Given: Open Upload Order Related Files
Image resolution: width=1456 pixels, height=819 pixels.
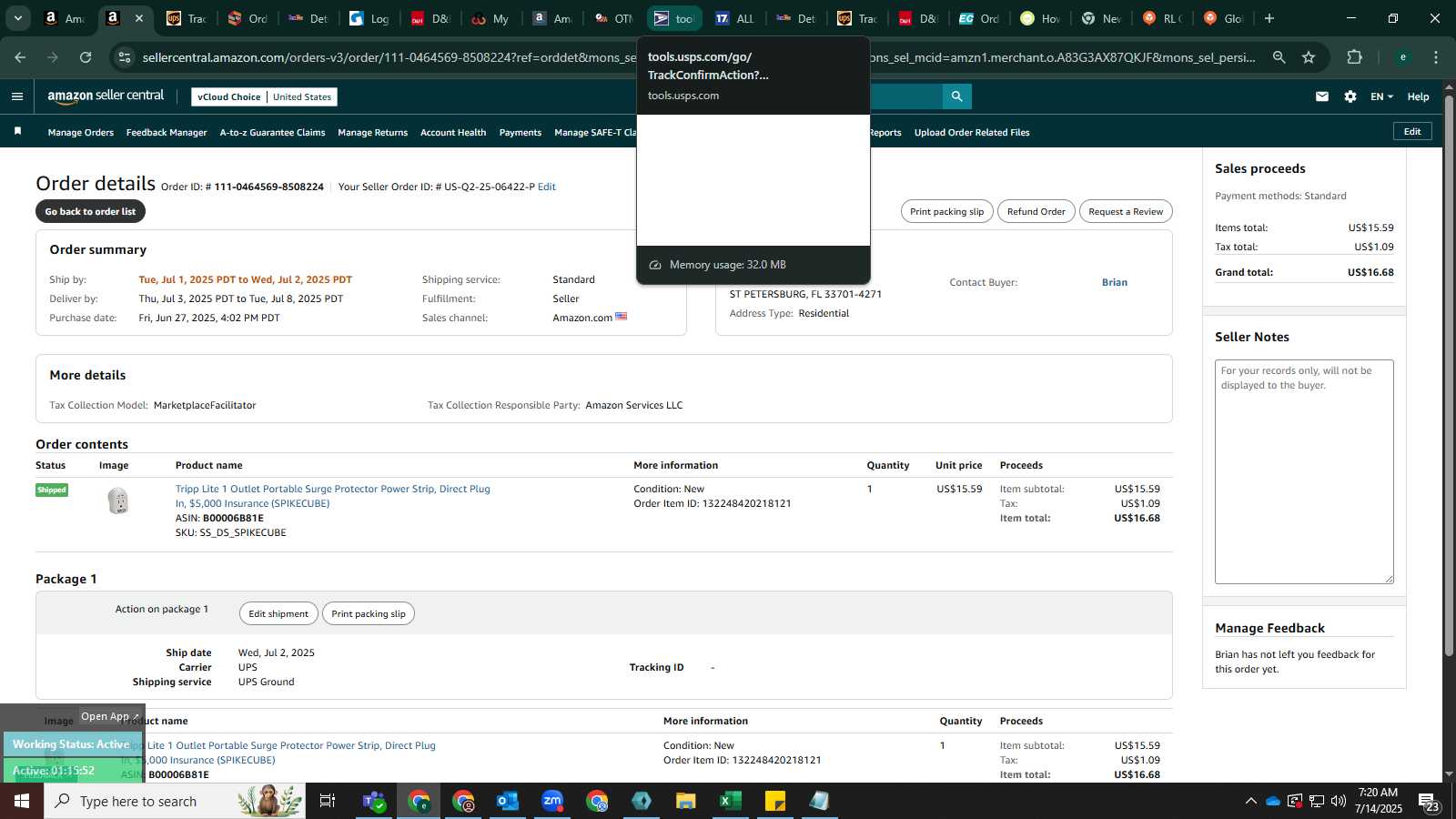Looking at the screenshot, I should (972, 133).
